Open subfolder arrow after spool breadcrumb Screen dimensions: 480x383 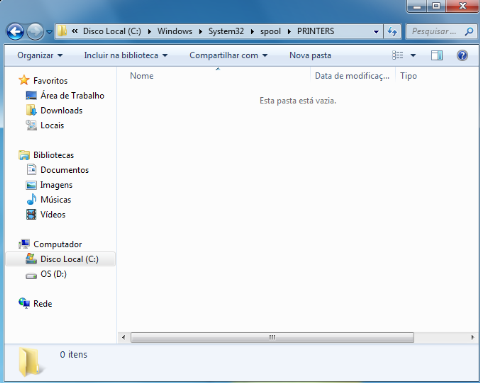289,31
